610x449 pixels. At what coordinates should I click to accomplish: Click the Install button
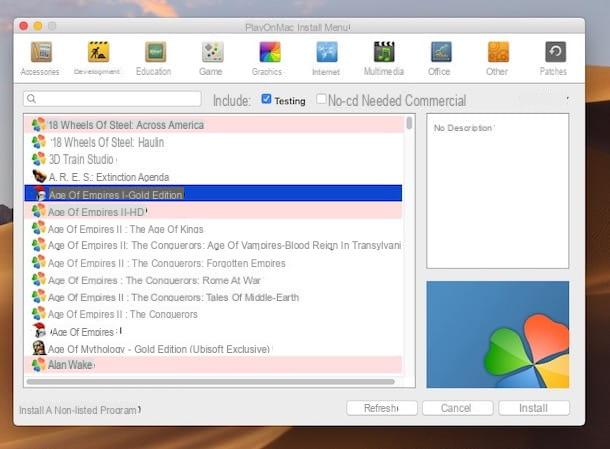tap(534, 408)
